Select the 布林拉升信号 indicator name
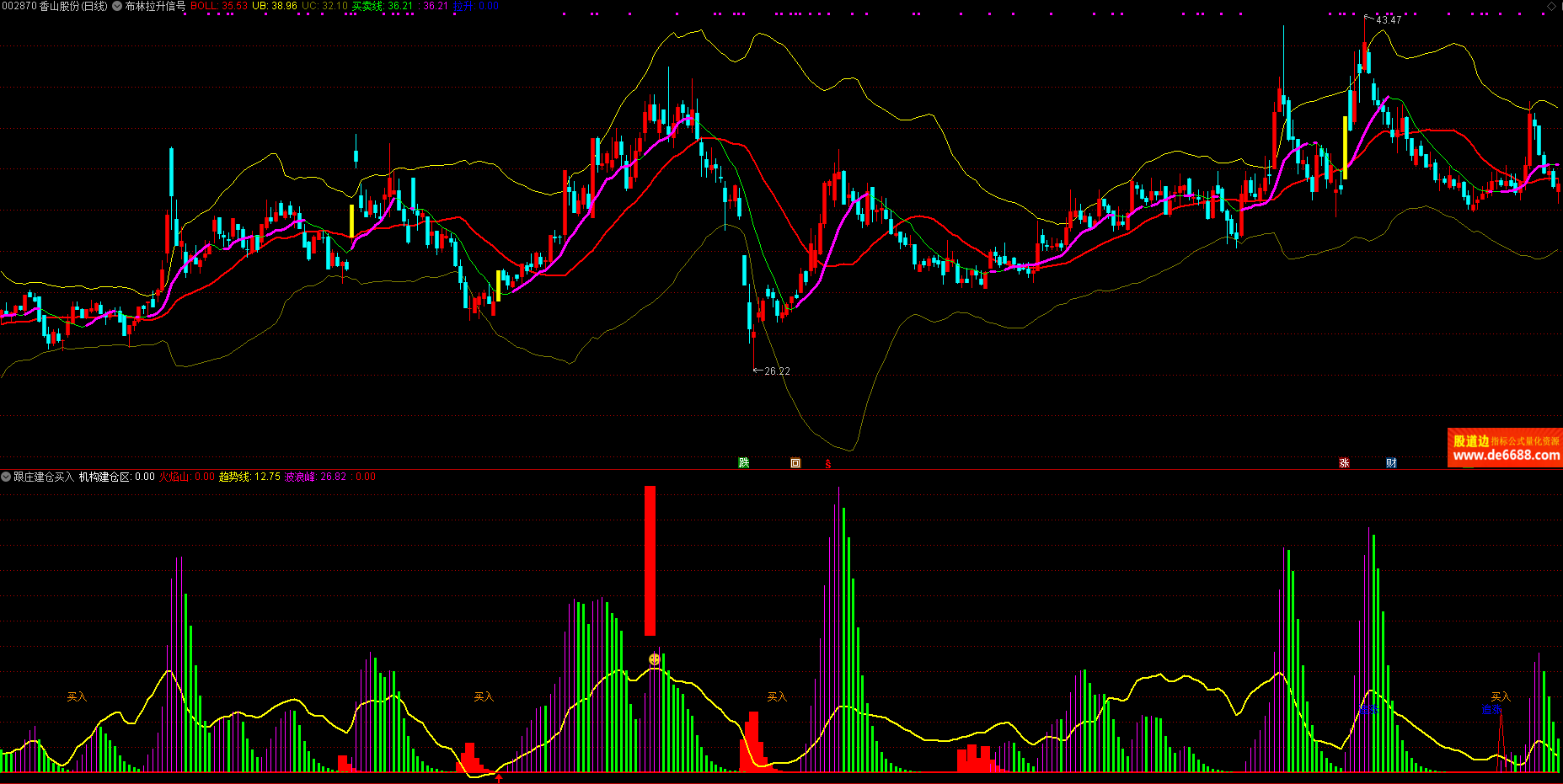This screenshot has width=1563, height=784. pyautogui.click(x=155, y=6)
